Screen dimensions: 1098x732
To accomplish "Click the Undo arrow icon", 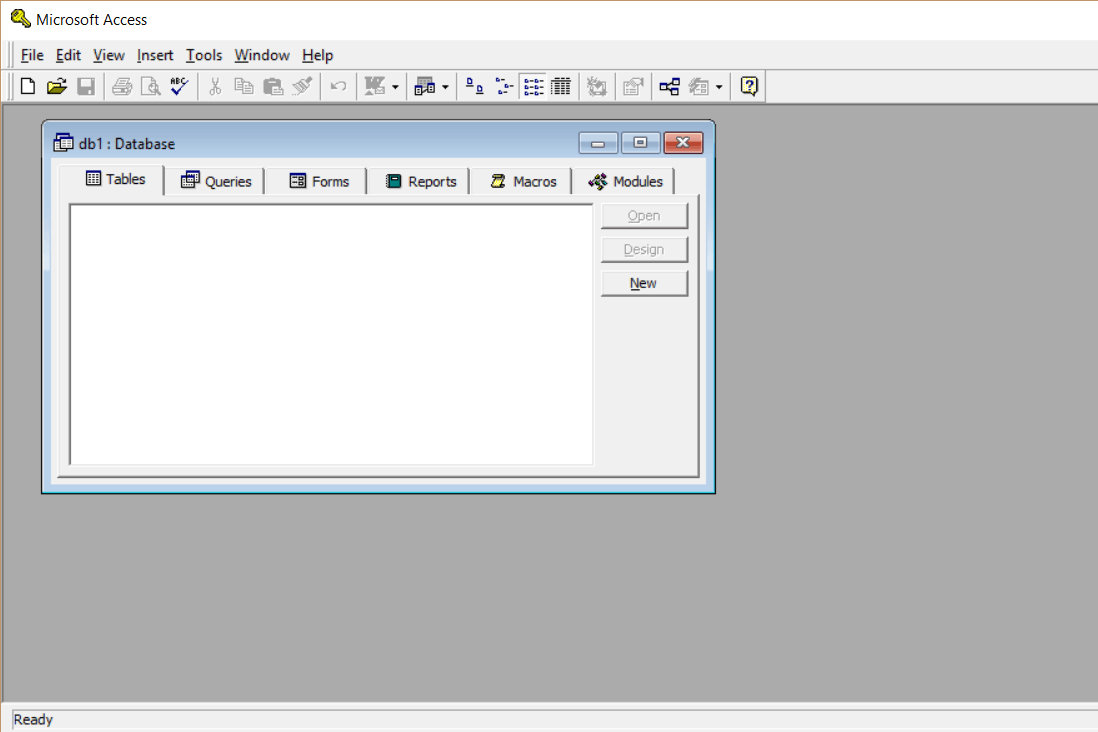I will (338, 86).
